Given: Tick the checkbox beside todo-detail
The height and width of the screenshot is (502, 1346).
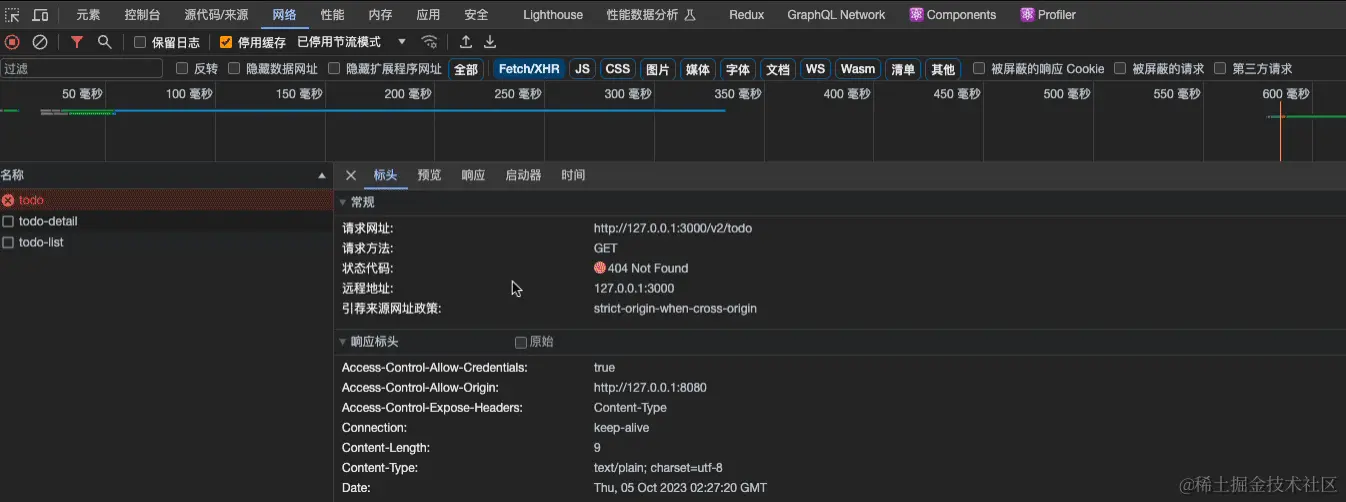Looking at the screenshot, I should click(x=8, y=221).
